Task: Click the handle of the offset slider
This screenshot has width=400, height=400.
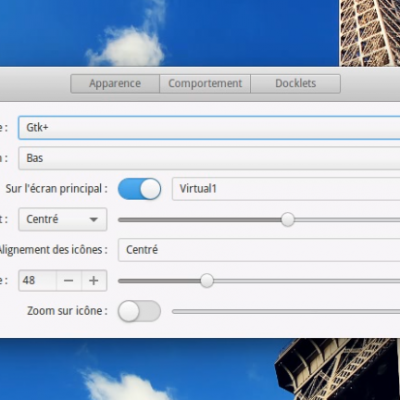Action: click(x=287, y=220)
